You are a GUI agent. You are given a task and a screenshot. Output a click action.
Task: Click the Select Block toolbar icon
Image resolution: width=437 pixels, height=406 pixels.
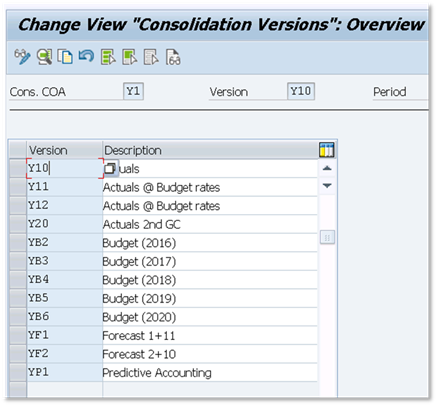pyautogui.click(x=130, y=57)
